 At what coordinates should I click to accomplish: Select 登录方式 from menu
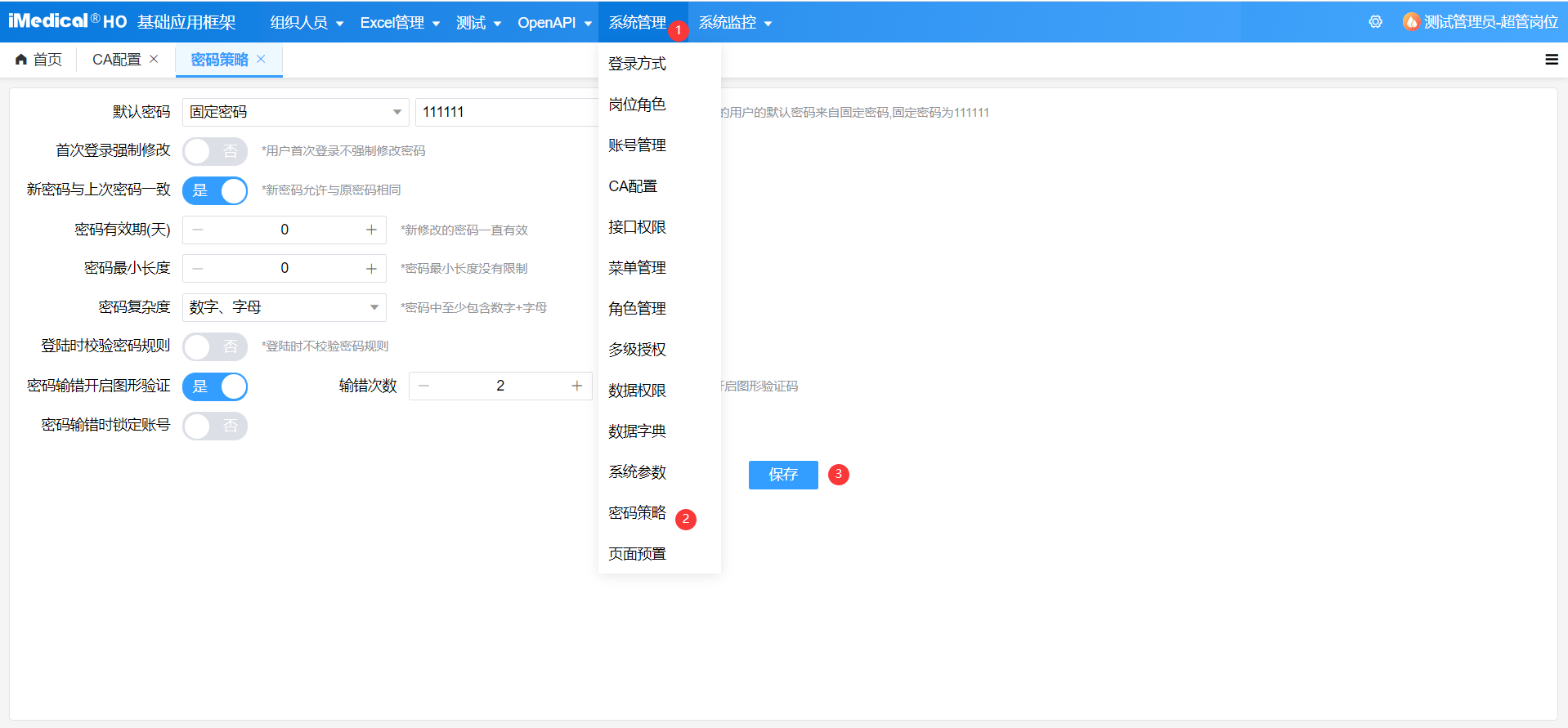click(x=660, y=64)
